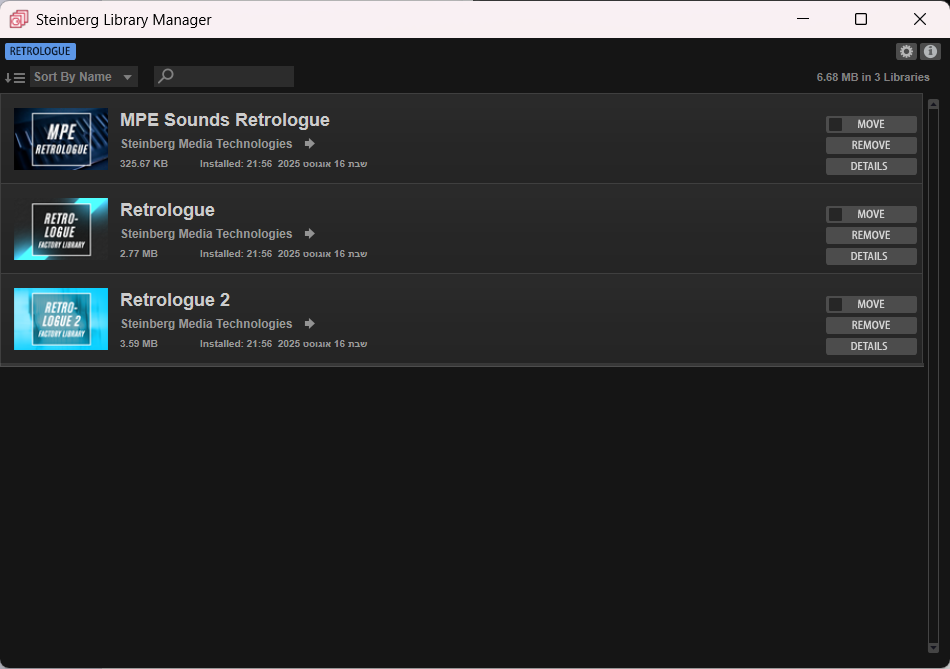Open settings via the gear icon
Viewport: 950px width, 669px height.
906,52
